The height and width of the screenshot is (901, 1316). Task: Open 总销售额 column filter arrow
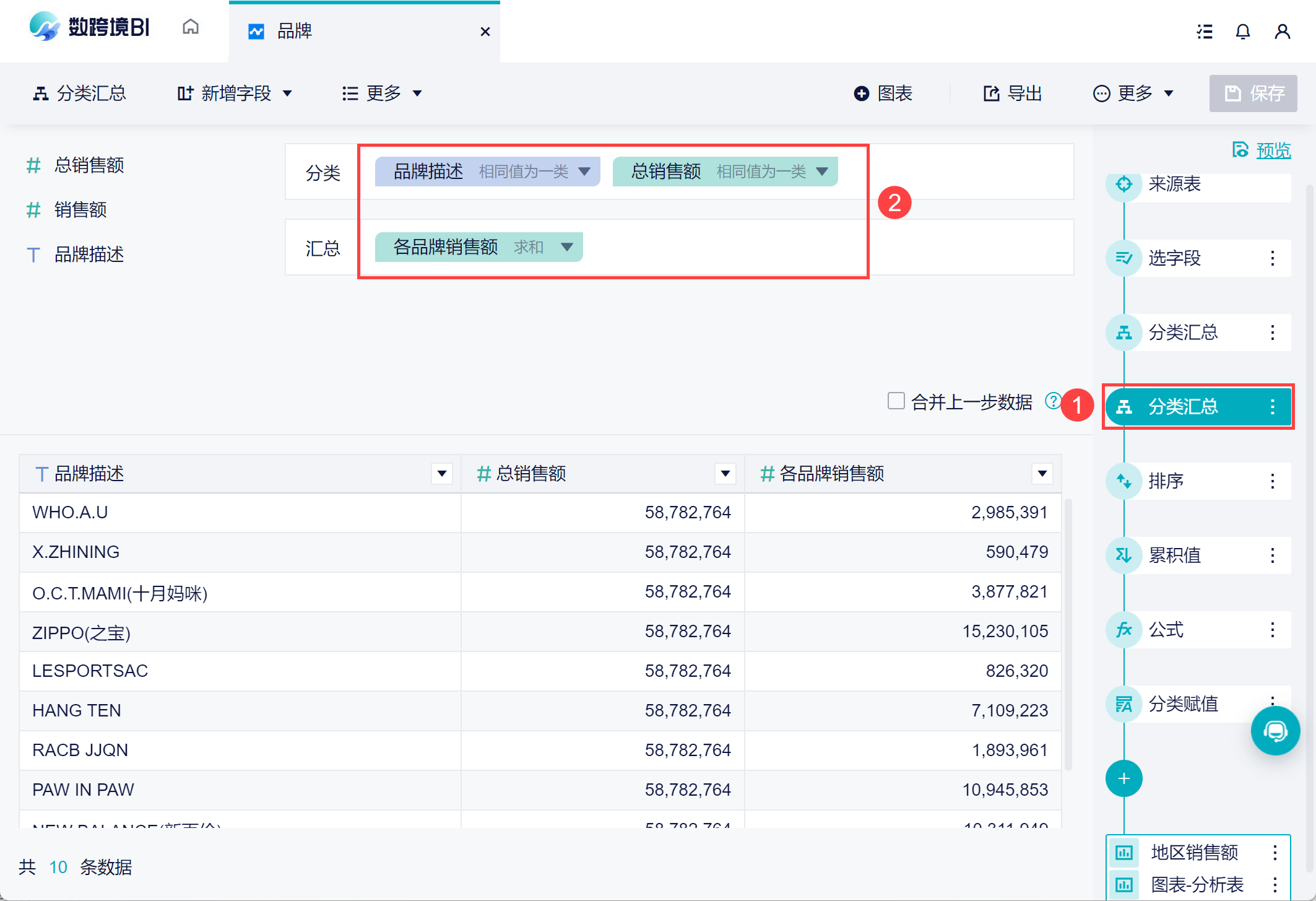(725, 474)
